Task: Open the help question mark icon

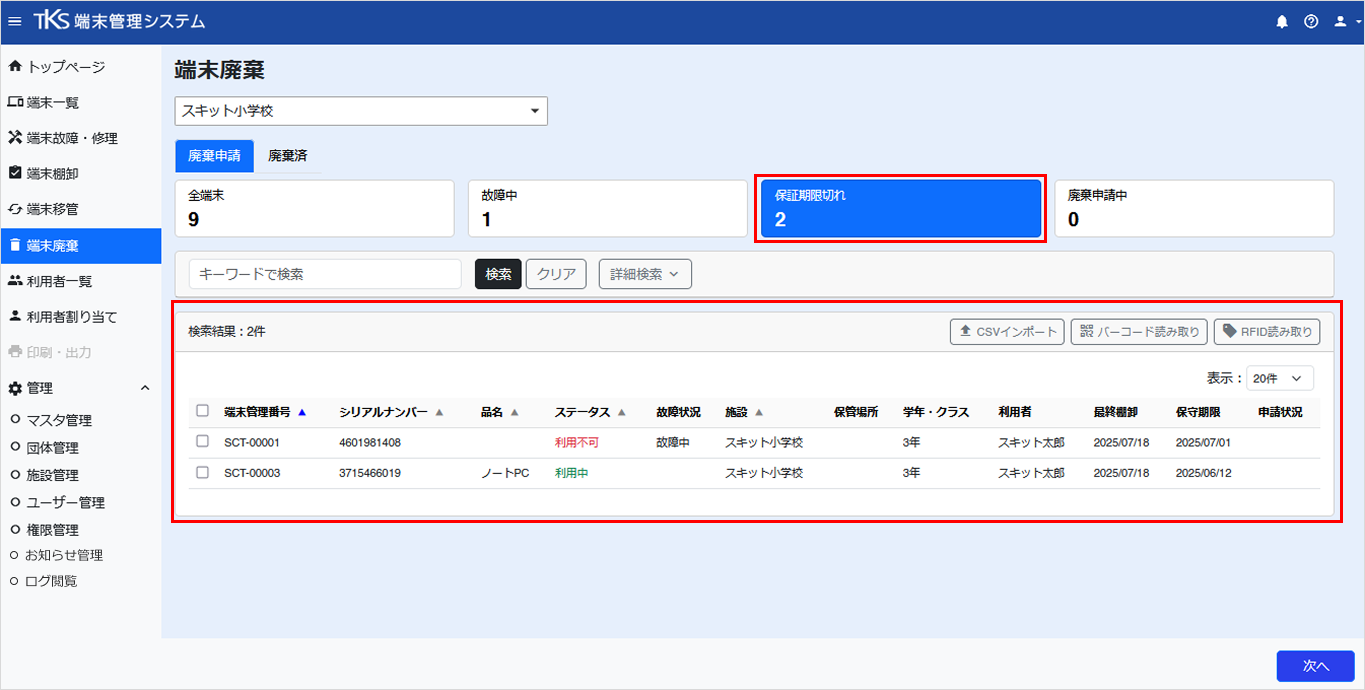Action: point(1311,21)
